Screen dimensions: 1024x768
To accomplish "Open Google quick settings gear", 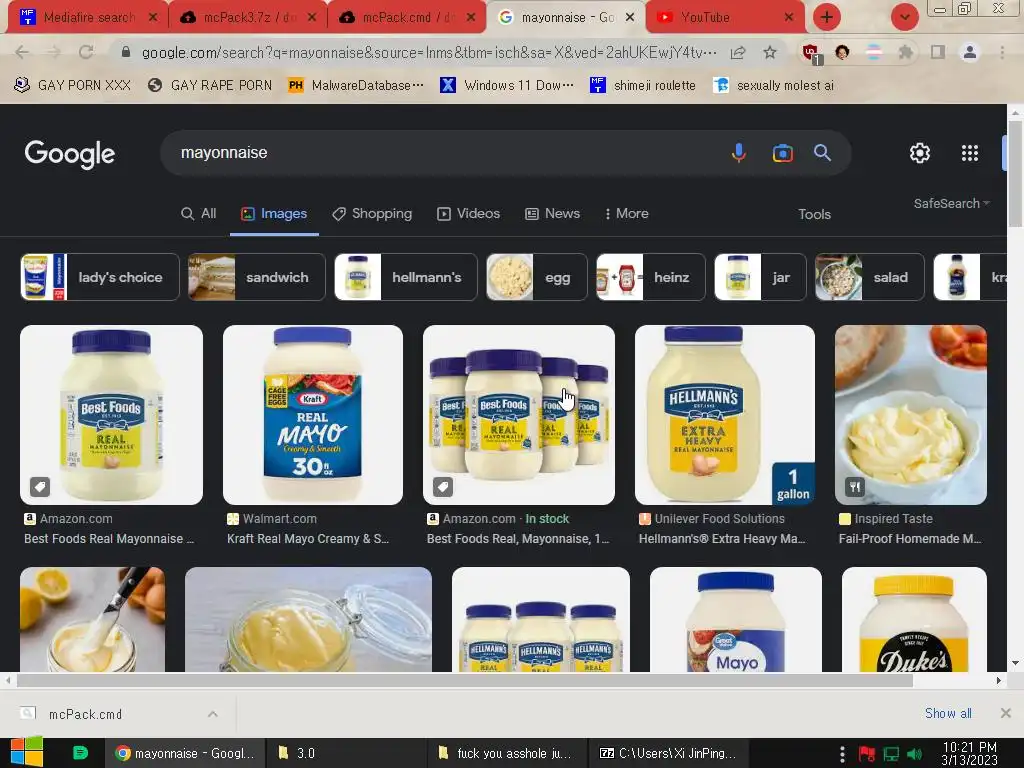I will click(920, 153).
